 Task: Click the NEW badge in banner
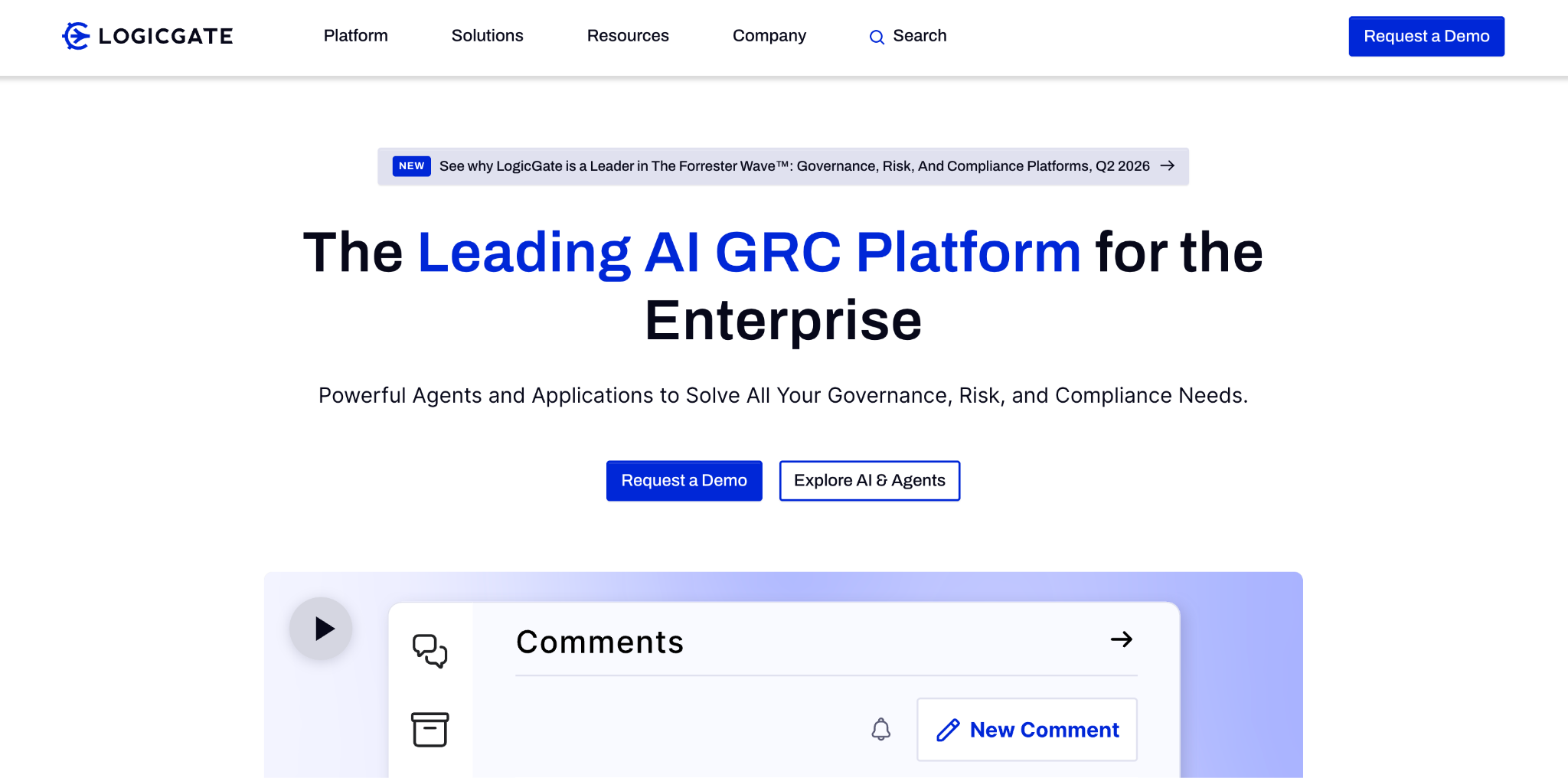click(x=411, y=166)
